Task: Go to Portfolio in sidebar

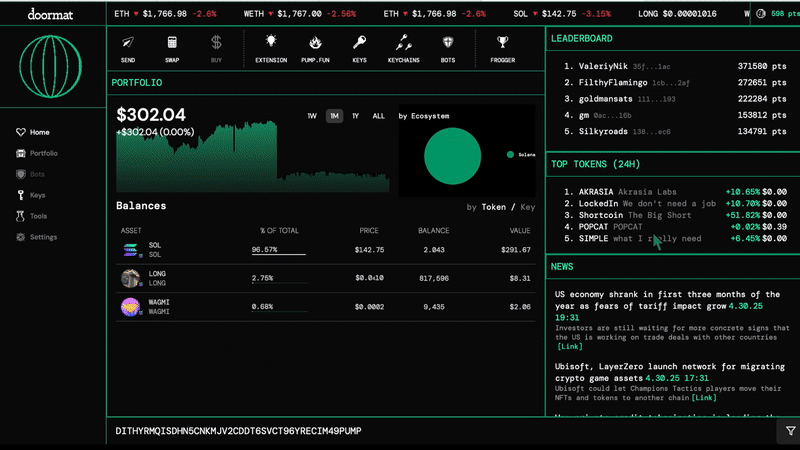Action: tap(43, 153)
